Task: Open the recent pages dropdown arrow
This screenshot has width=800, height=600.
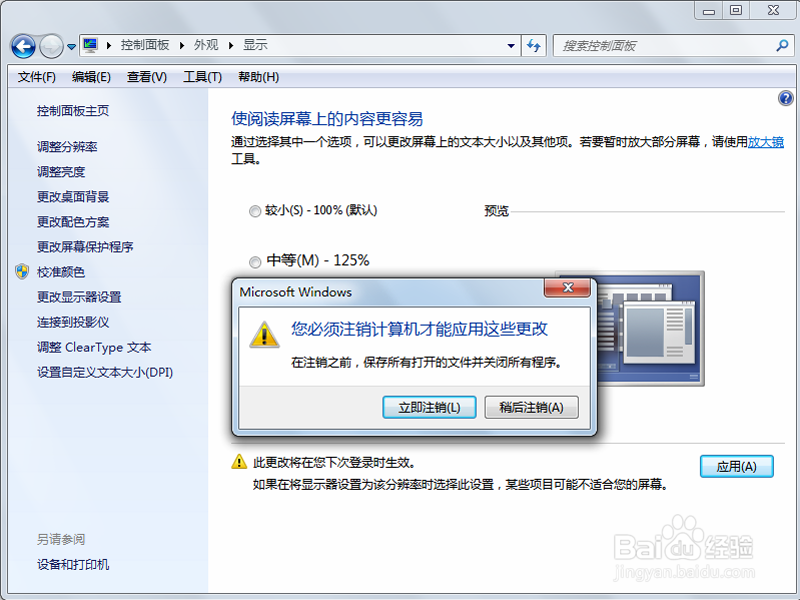Action: point(71,46)
